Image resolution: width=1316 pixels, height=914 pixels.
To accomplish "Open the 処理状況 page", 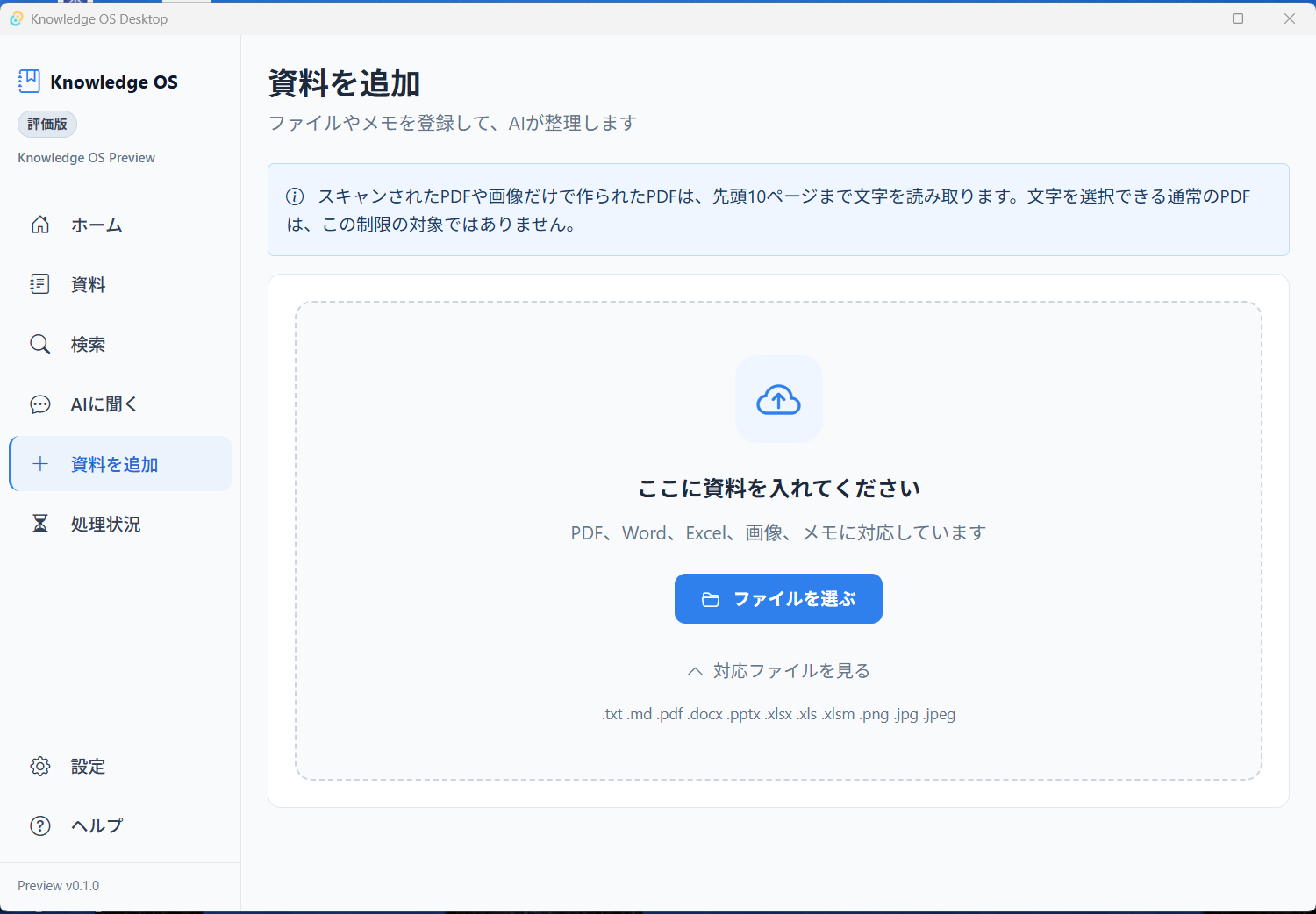I will pyautogui.click(x=120, y=524).
